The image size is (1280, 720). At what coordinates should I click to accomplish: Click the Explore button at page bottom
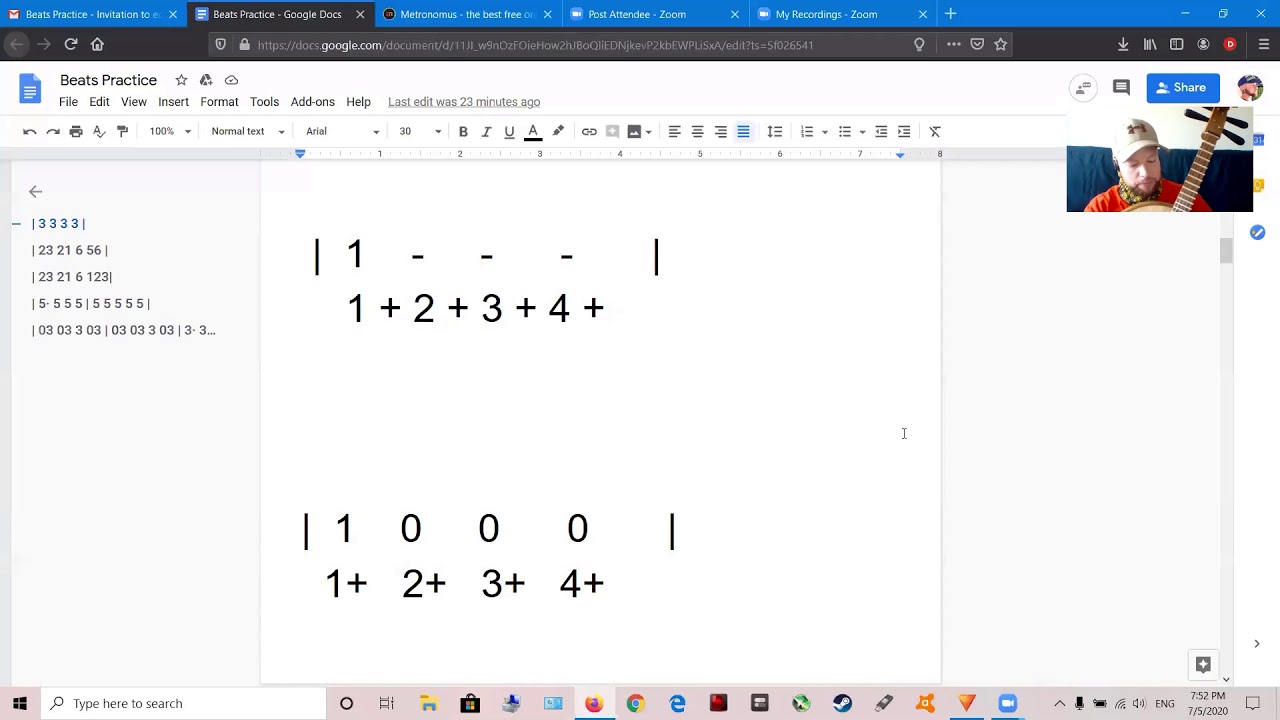pyautogui.click(x=1203, y=665)
